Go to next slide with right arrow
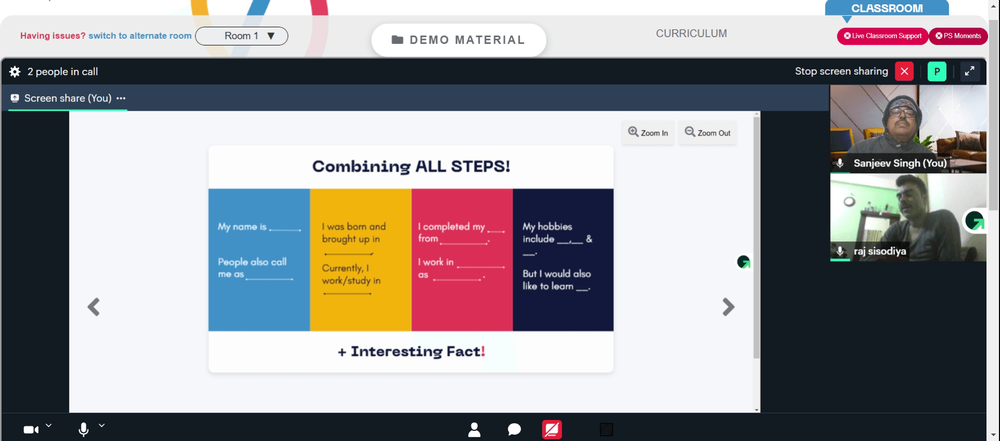 (x=728, y=307)
